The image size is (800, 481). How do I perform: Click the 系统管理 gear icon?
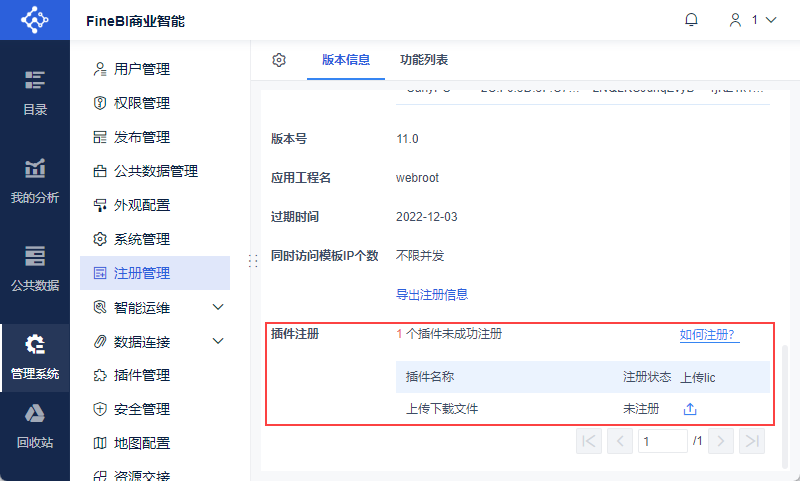pos(100,239)
